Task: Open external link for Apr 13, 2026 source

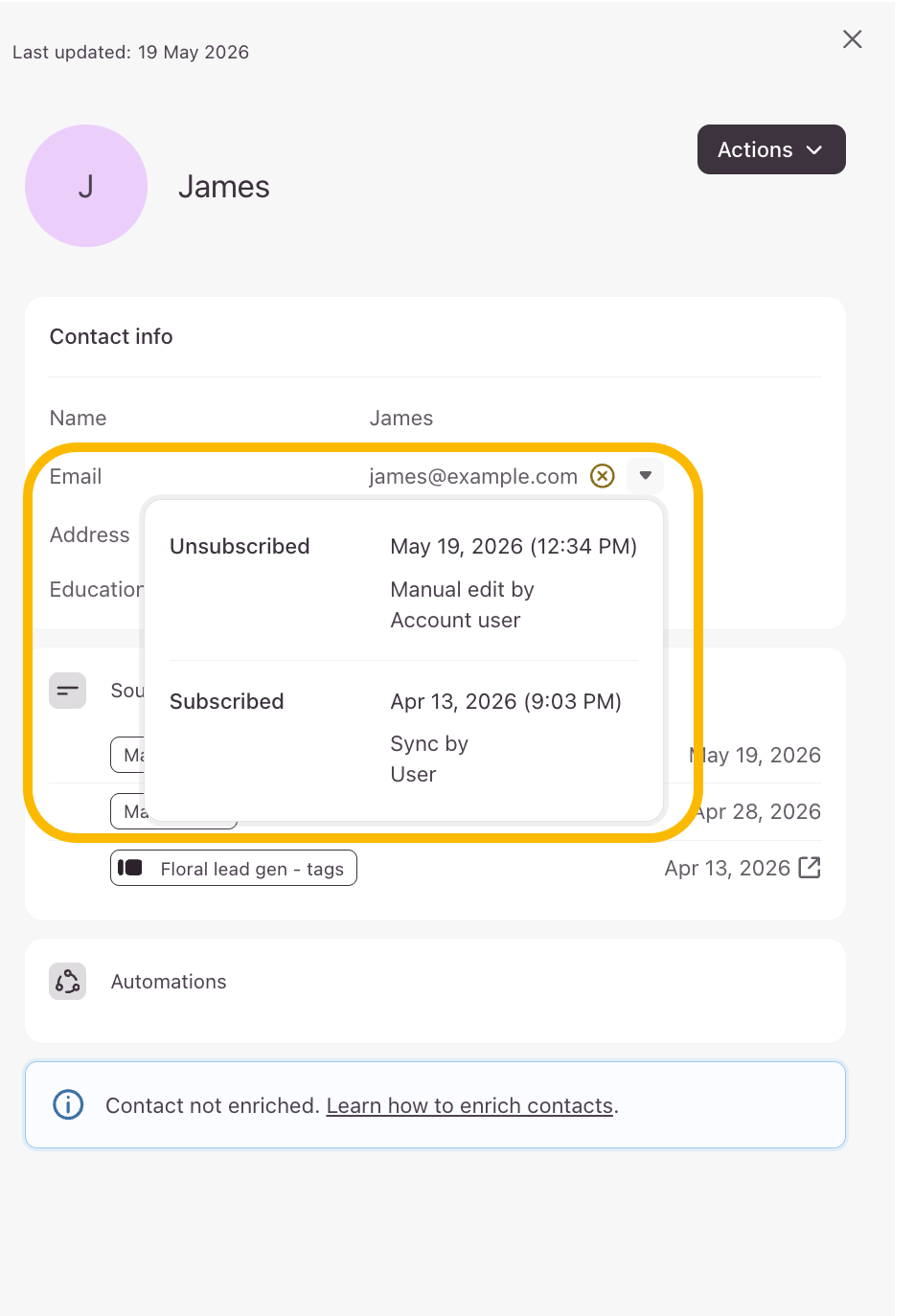Action: 810,868
